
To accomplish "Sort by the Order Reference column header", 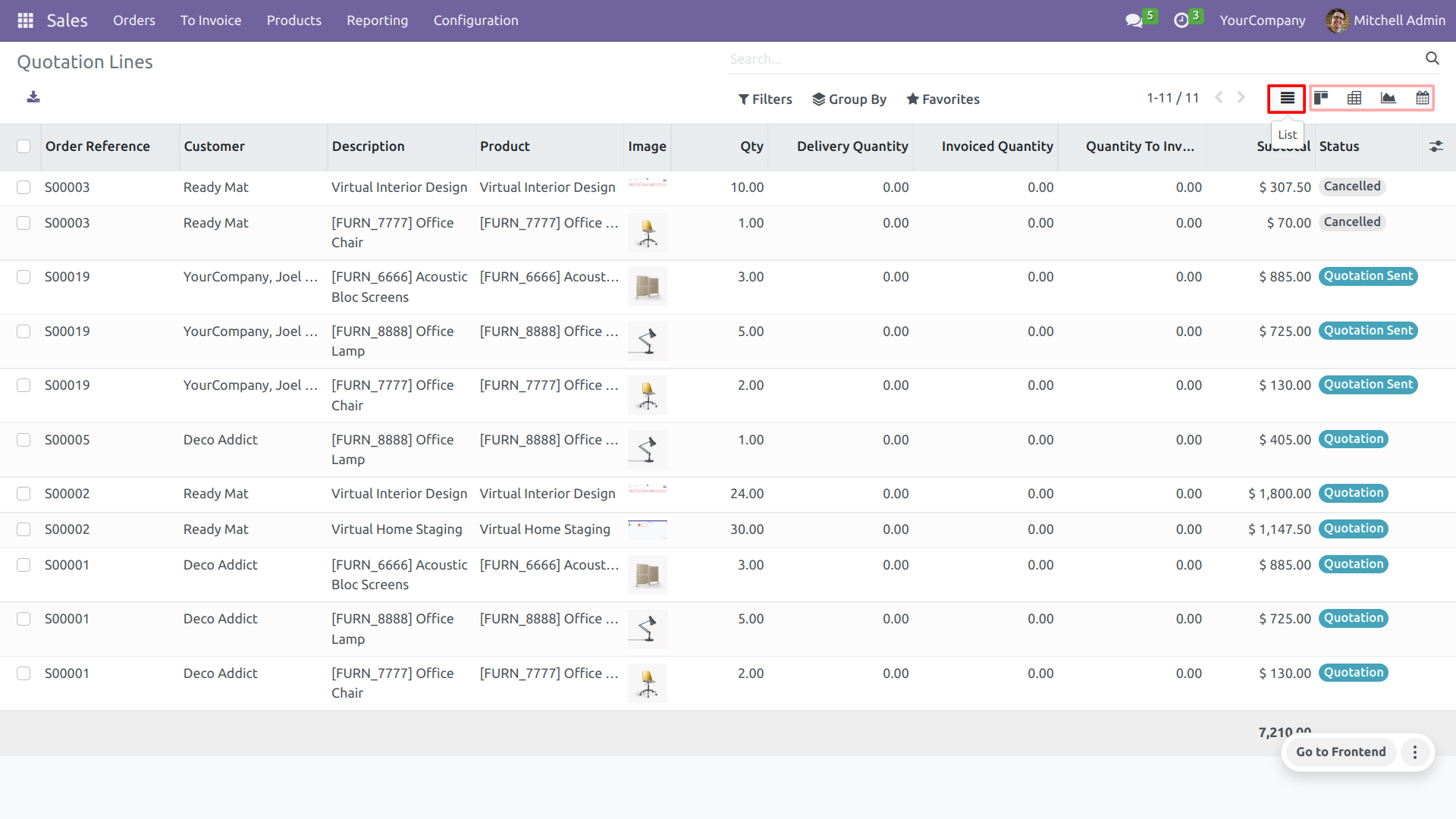I will (x=98, y=146).
